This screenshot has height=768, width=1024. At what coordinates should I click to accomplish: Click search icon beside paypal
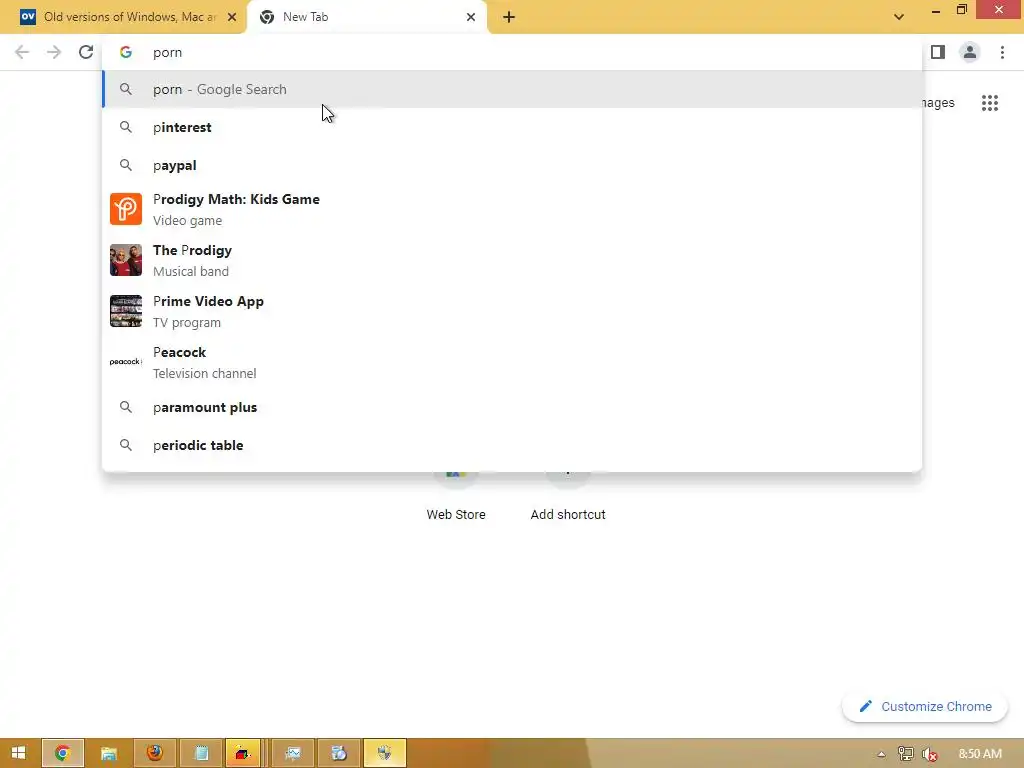[126, 165]
